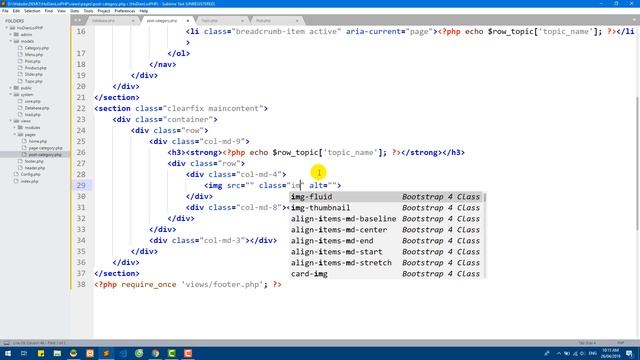Open Task View on taskbar
The height and width of the screenshot is (360, 640).
(24, 353)
